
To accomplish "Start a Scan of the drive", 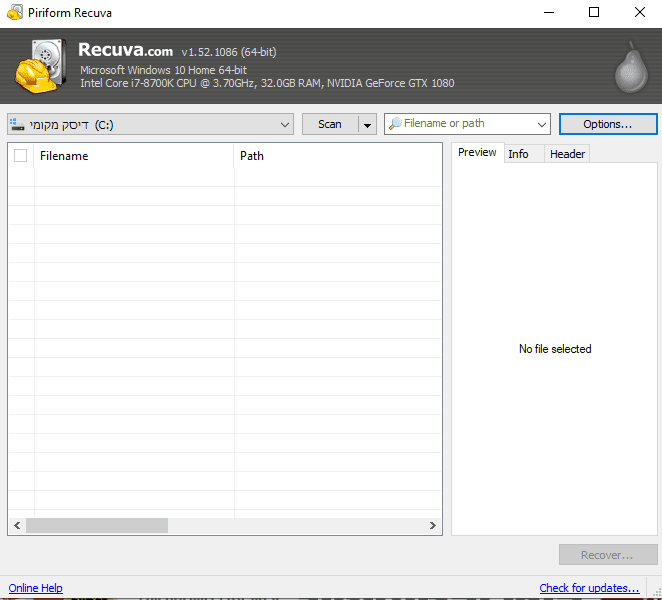I will 330,124.
